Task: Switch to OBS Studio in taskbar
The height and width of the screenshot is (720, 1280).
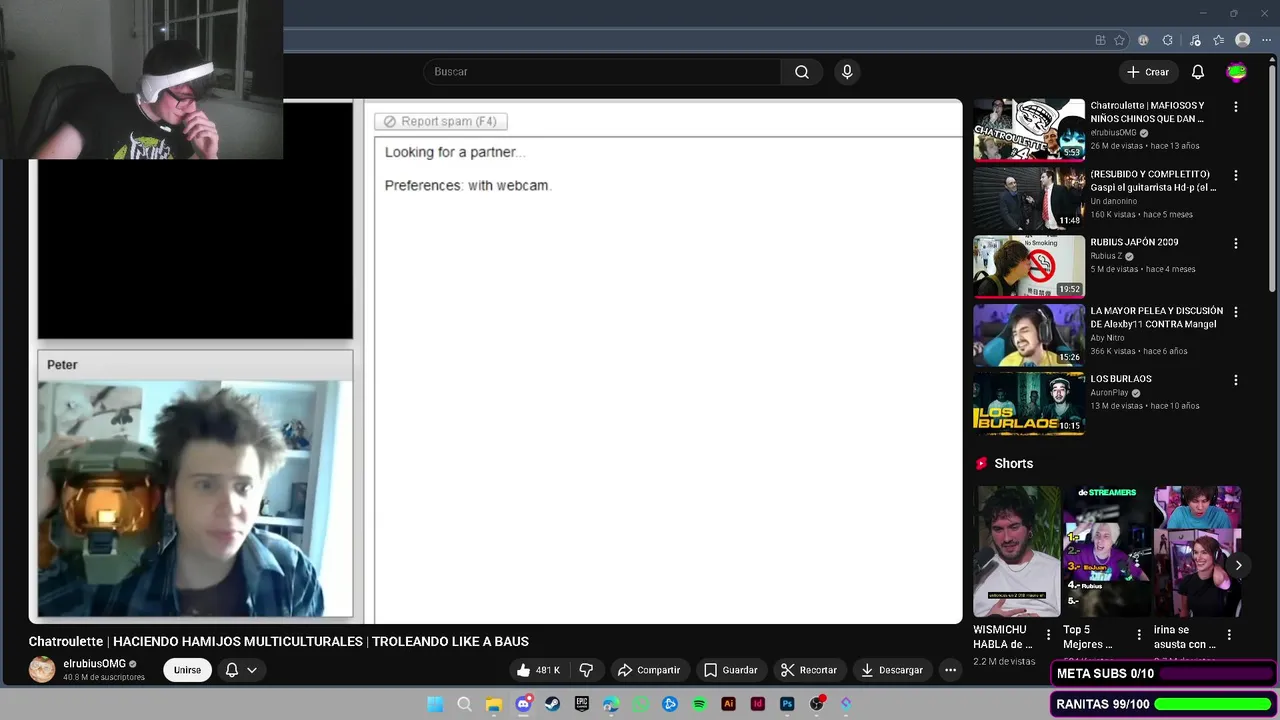Action: point(817,704)
